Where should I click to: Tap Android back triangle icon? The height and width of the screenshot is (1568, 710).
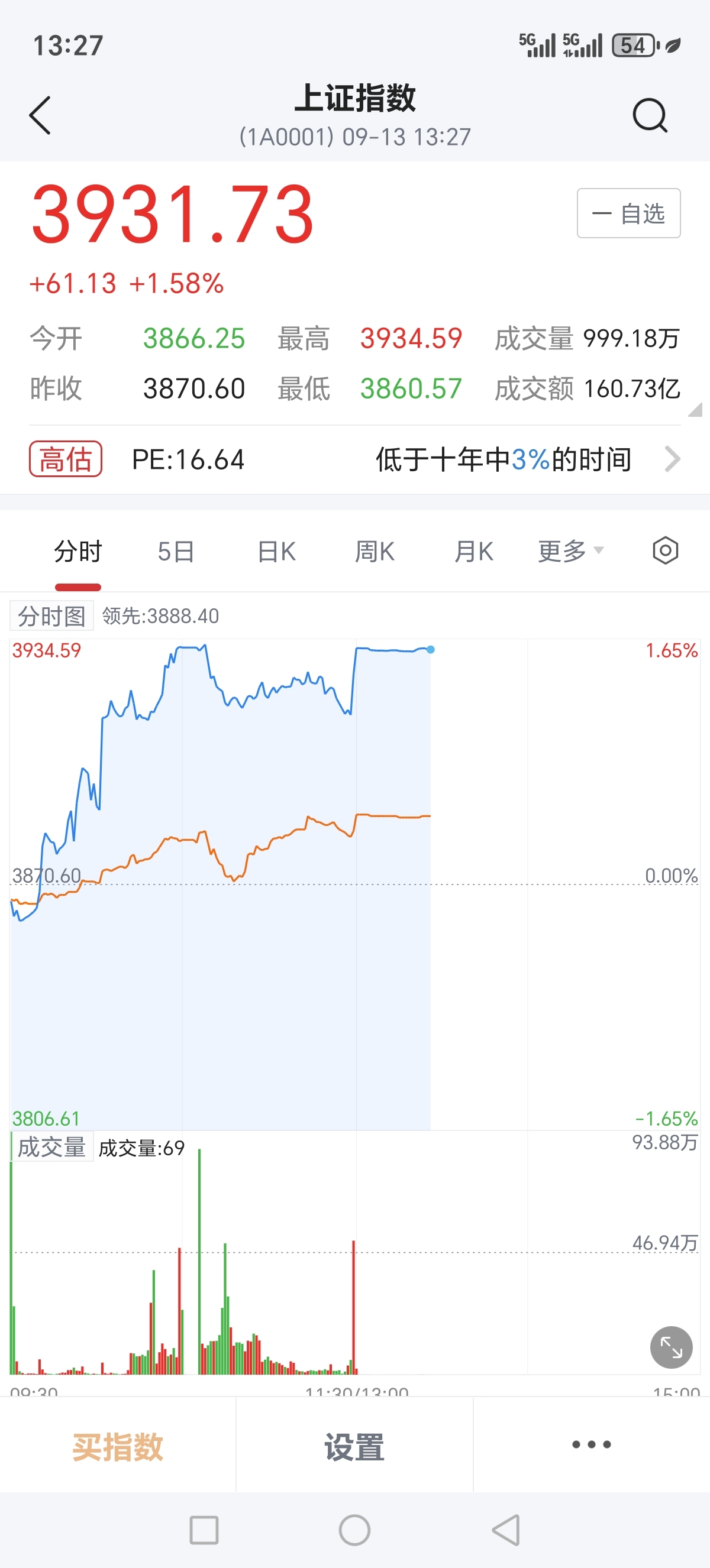pos(506,1530)
